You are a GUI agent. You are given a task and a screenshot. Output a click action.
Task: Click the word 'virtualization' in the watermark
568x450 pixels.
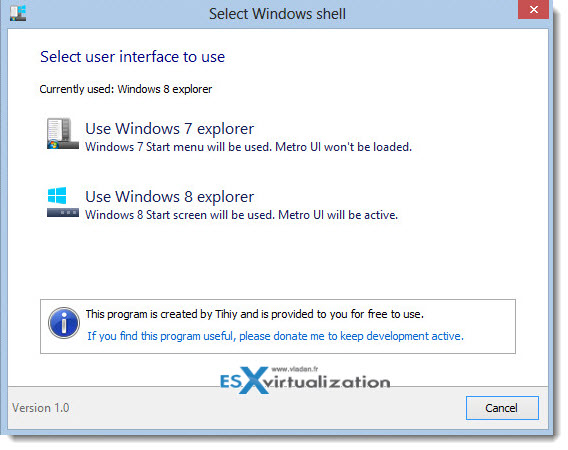point(327,383)
